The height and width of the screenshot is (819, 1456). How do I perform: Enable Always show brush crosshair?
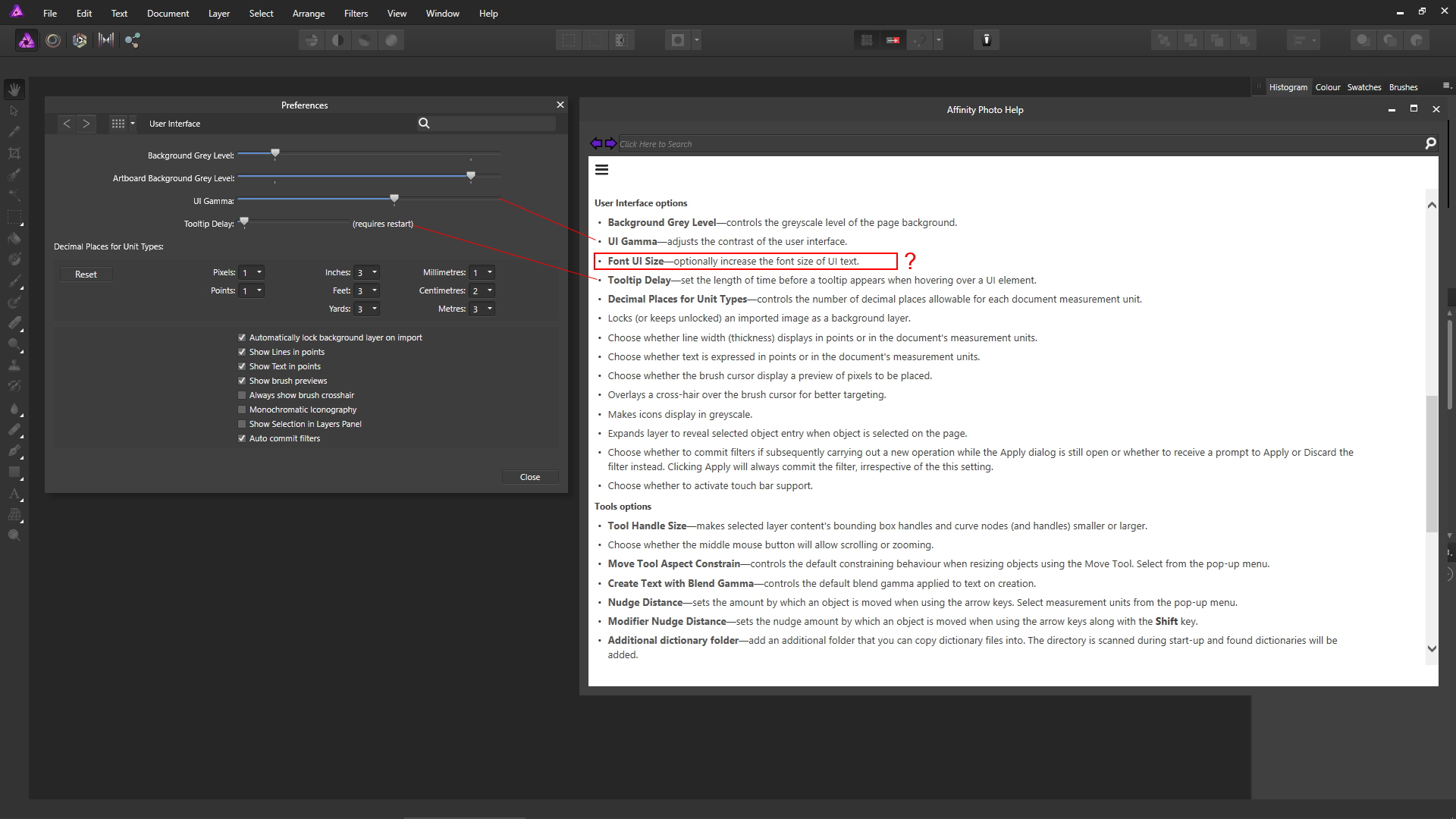(242, 395)
